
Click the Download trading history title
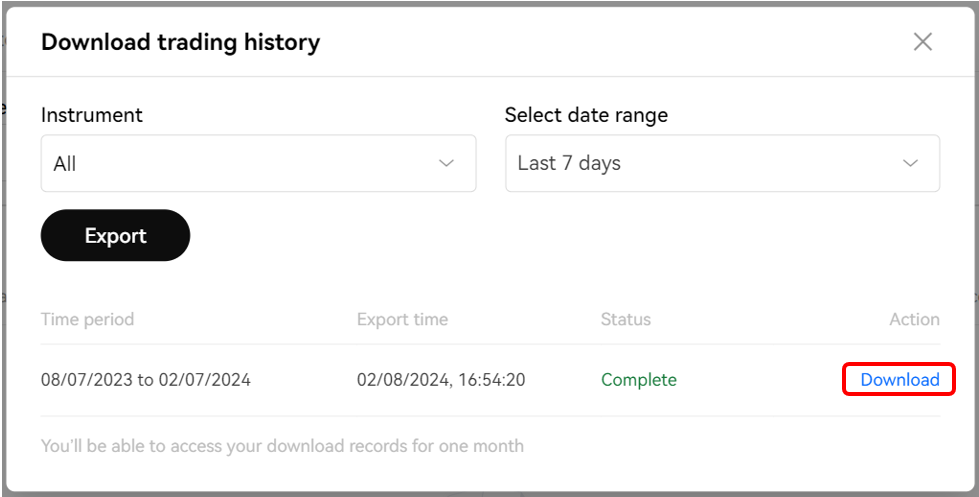click(x=180, y=42)
